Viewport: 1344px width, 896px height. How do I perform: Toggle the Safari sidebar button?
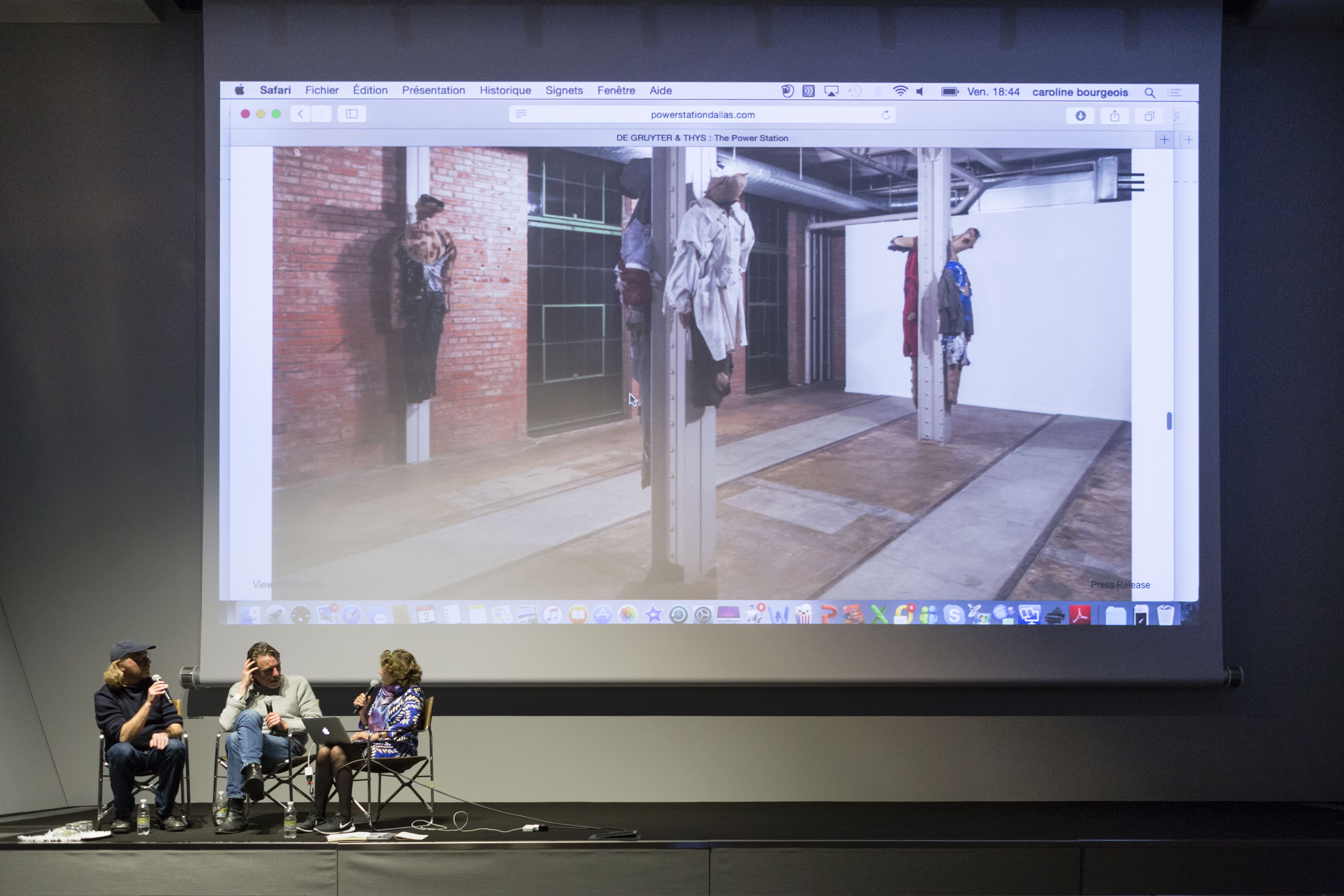351,114
